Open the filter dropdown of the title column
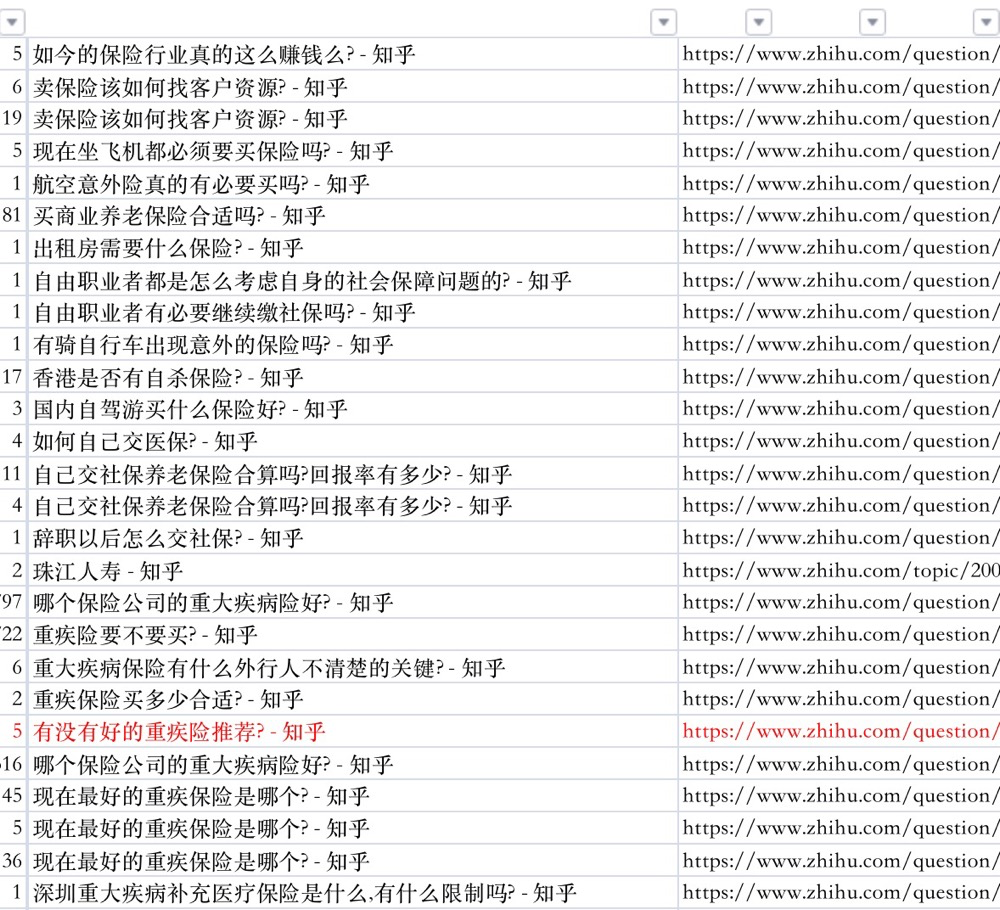The width and height of the screenshot is (1000, 910). click(663, 22)
